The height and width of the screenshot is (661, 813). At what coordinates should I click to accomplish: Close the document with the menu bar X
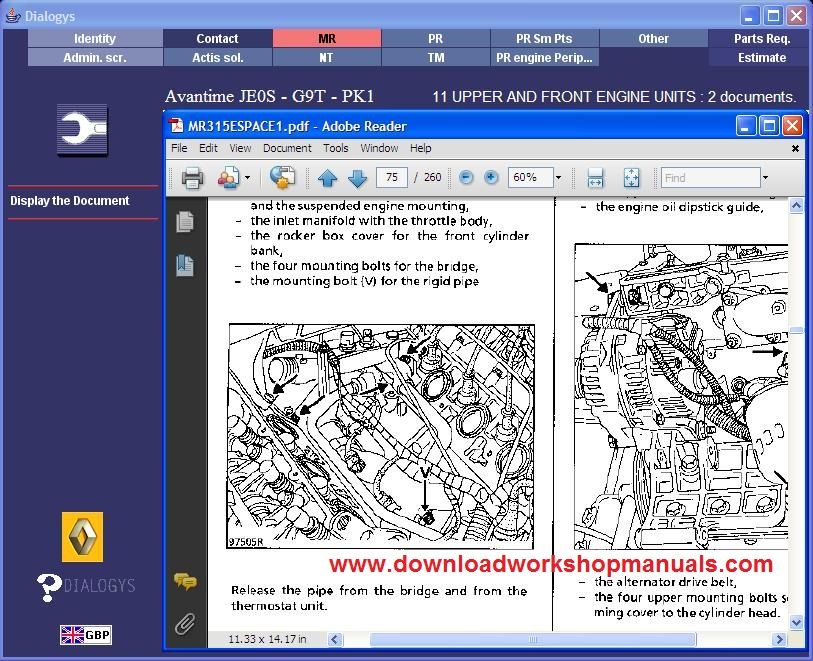pos(795,149)
